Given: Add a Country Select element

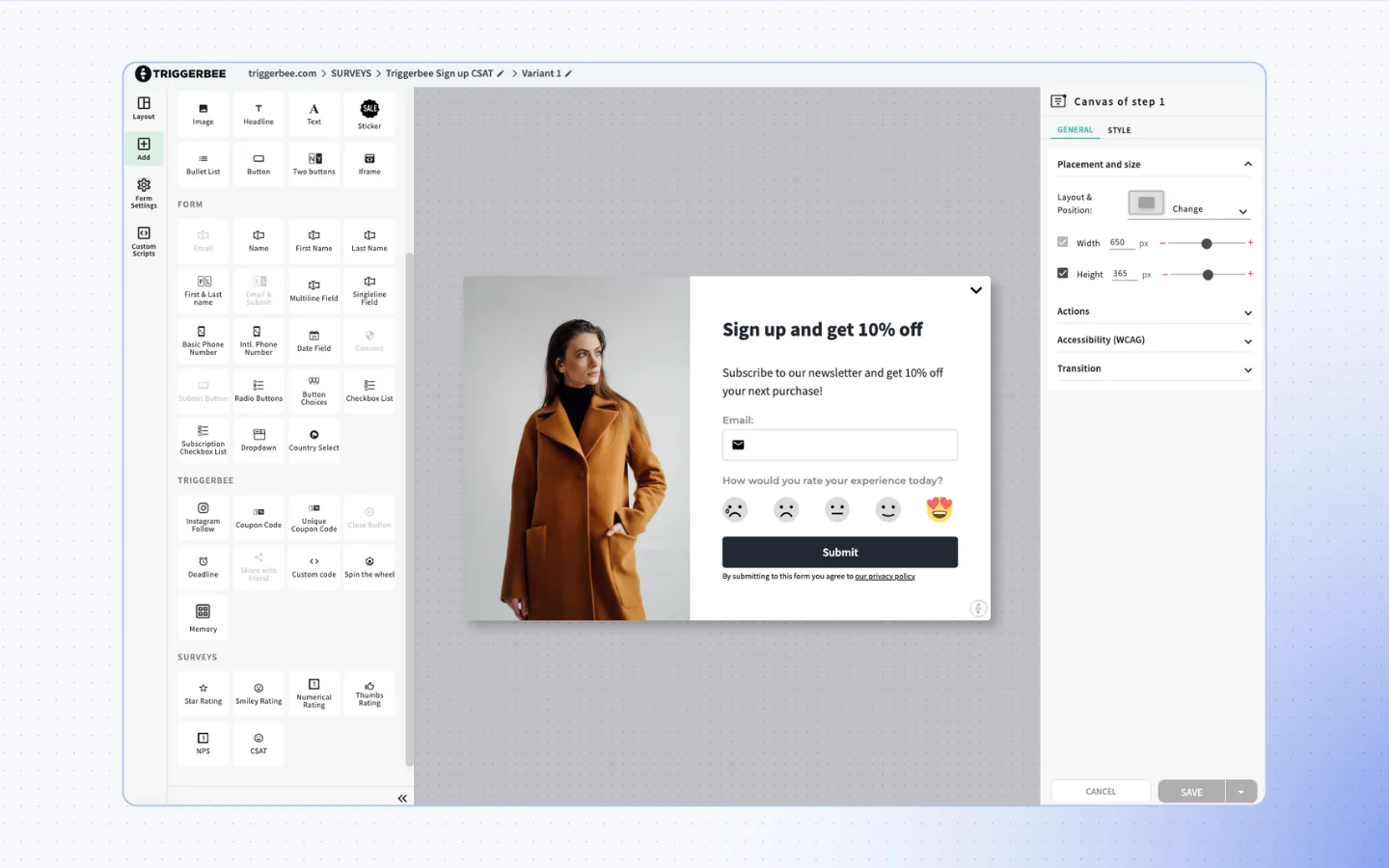Looking at the screenshot, I should [314, 441].
